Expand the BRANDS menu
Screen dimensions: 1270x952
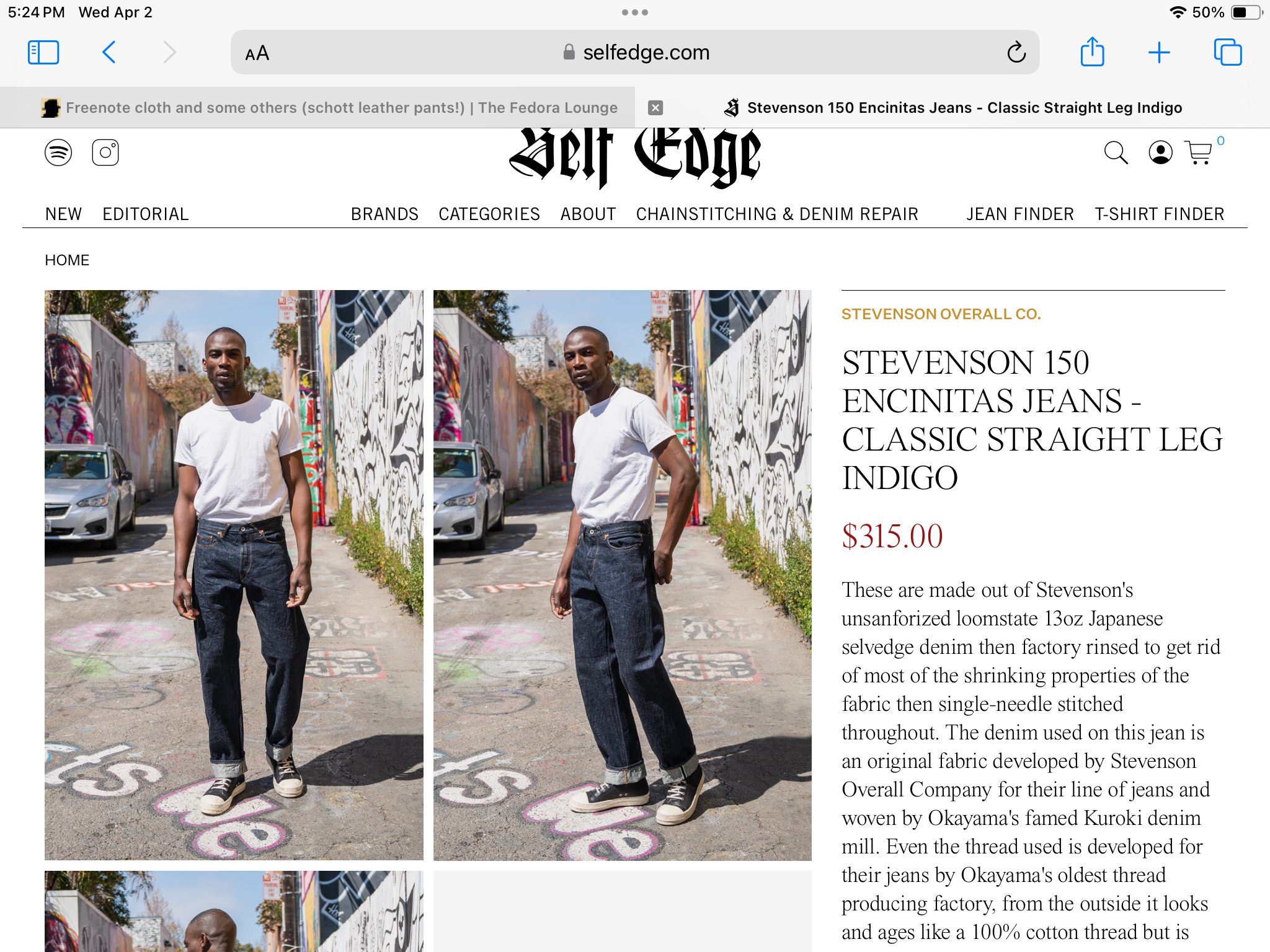tap(384, 214)
